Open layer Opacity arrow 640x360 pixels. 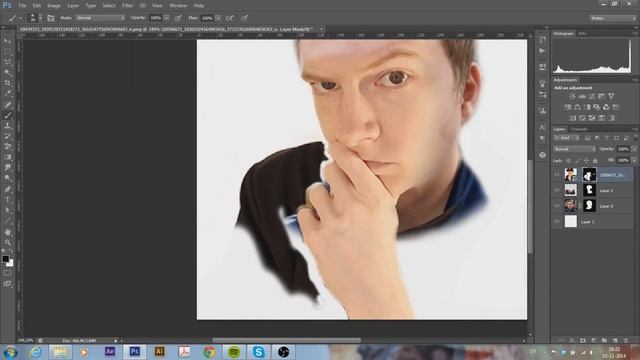pos(634,149)
